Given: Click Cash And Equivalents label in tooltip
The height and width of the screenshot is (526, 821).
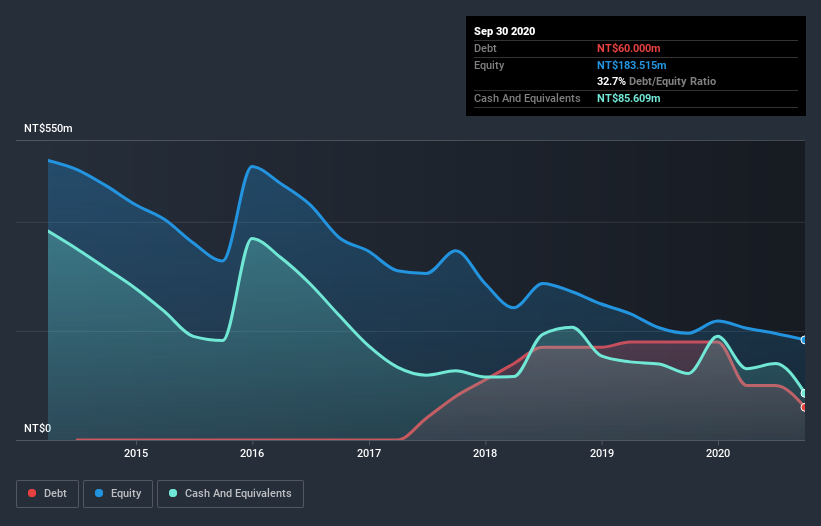Looking at the screenshot, I should [x=527, y=98].
